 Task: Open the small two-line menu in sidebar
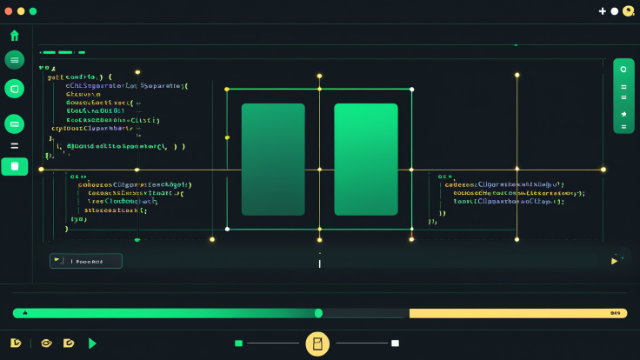[14, 146]
